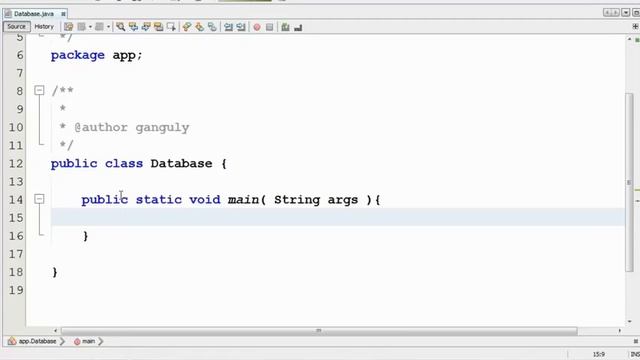Click the vertical scrollbar up arrow
The width and height of the screenshot is (640, 360).
pos(629,39)
